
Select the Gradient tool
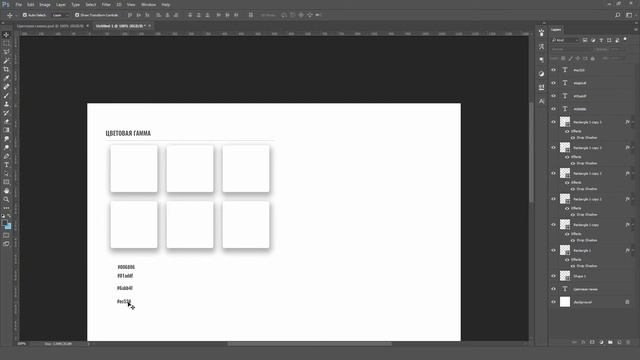(x=6, y=130)
